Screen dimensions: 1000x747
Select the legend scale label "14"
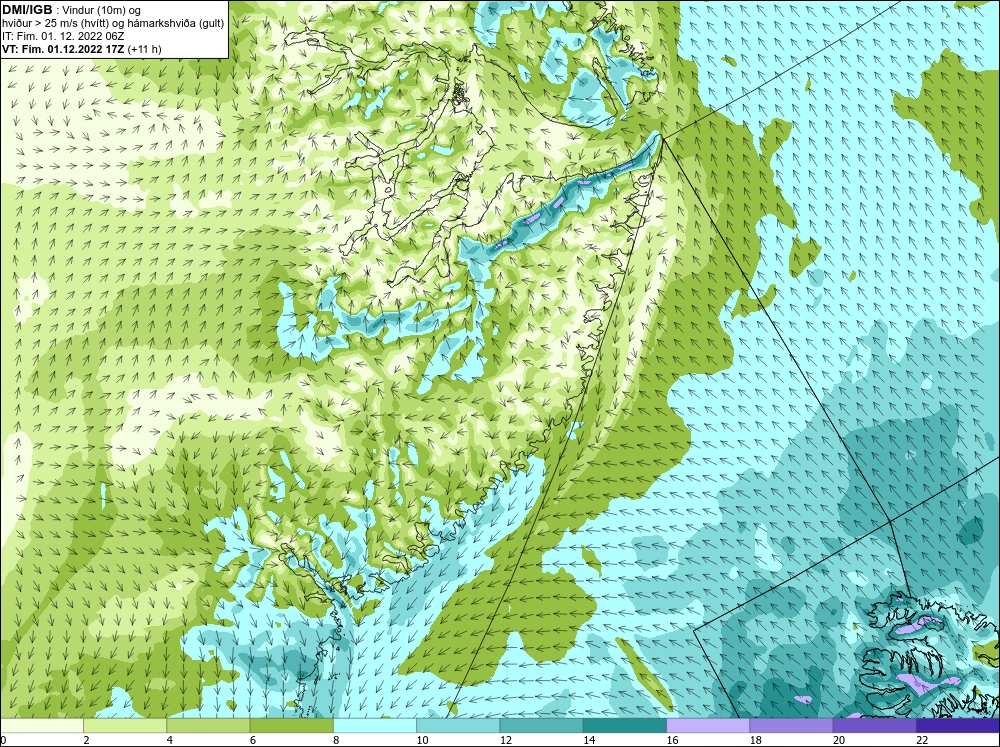click(x=589, y=740)
